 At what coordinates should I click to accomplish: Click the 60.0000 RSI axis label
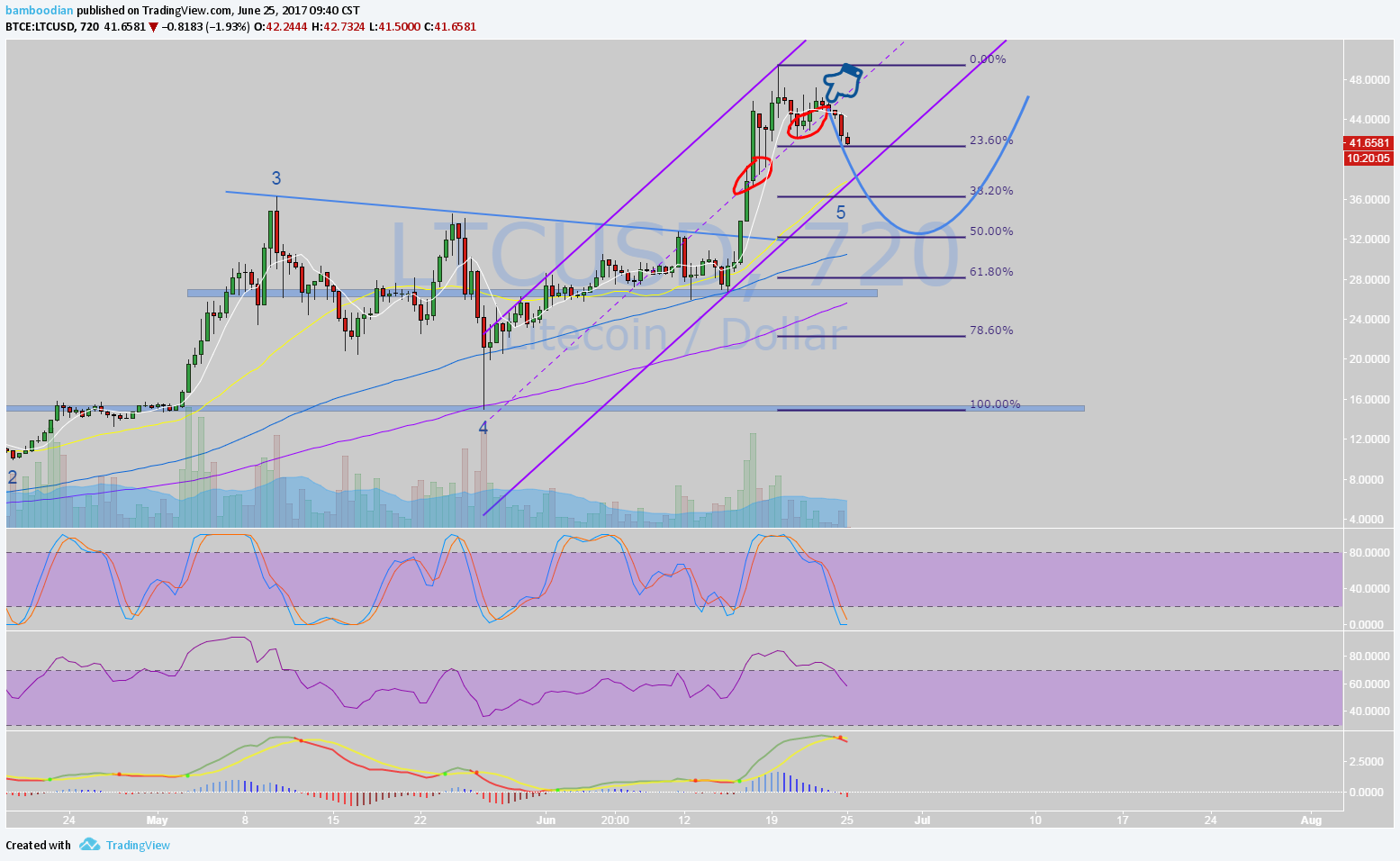(1368, 684)
